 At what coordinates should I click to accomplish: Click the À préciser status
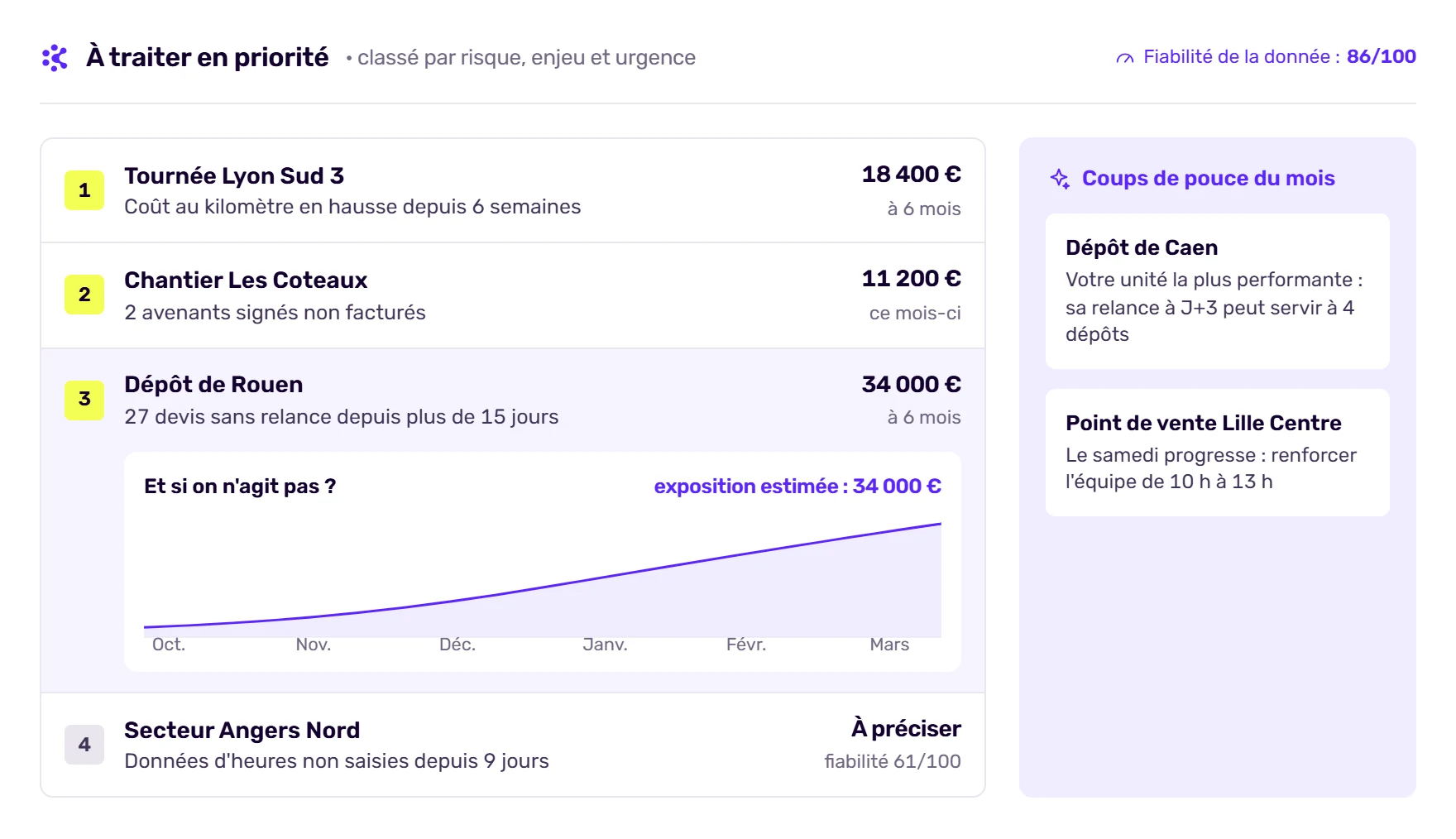tap(906, 728)
